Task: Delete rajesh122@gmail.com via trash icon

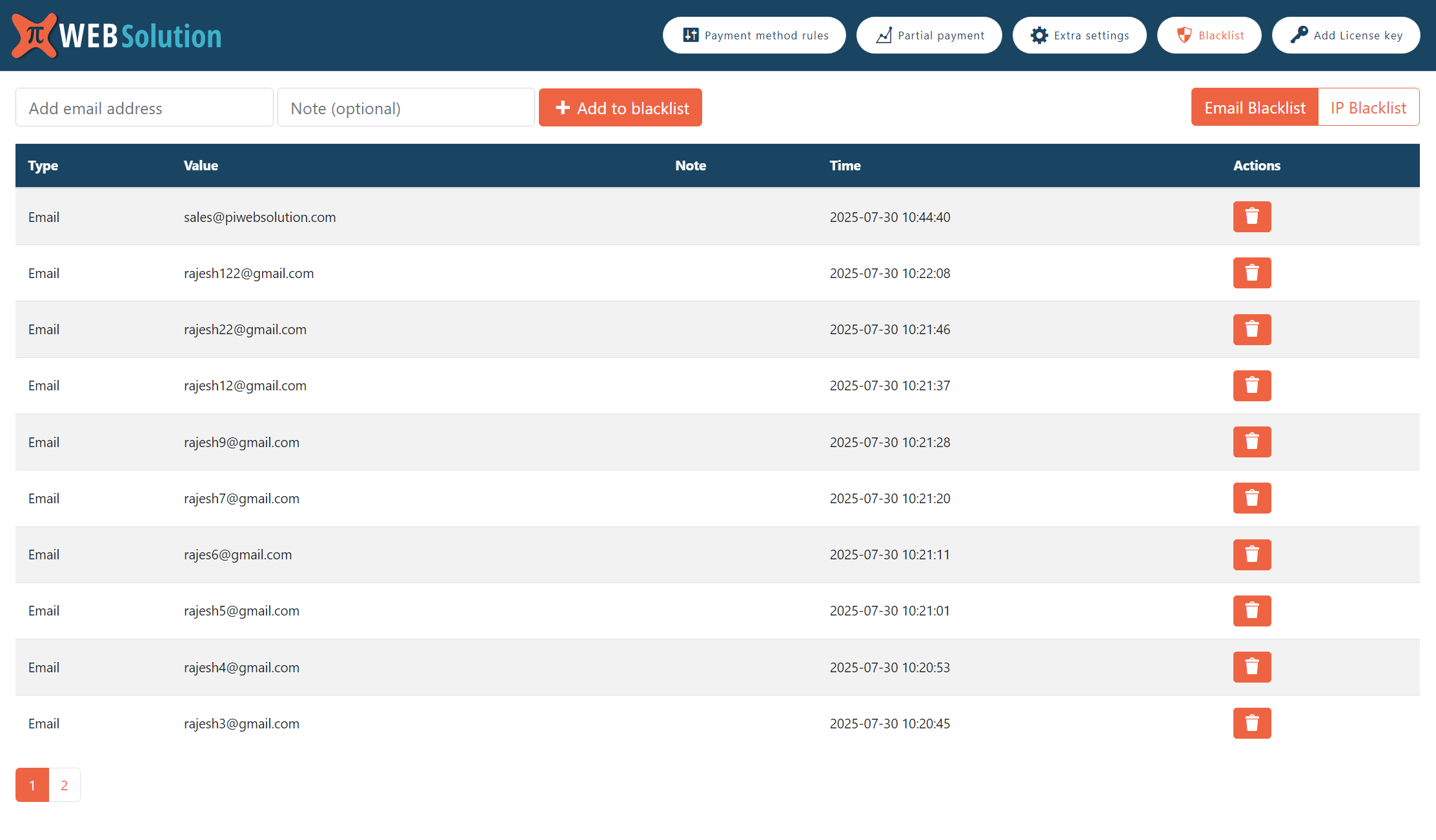Action: [1251, 273]
